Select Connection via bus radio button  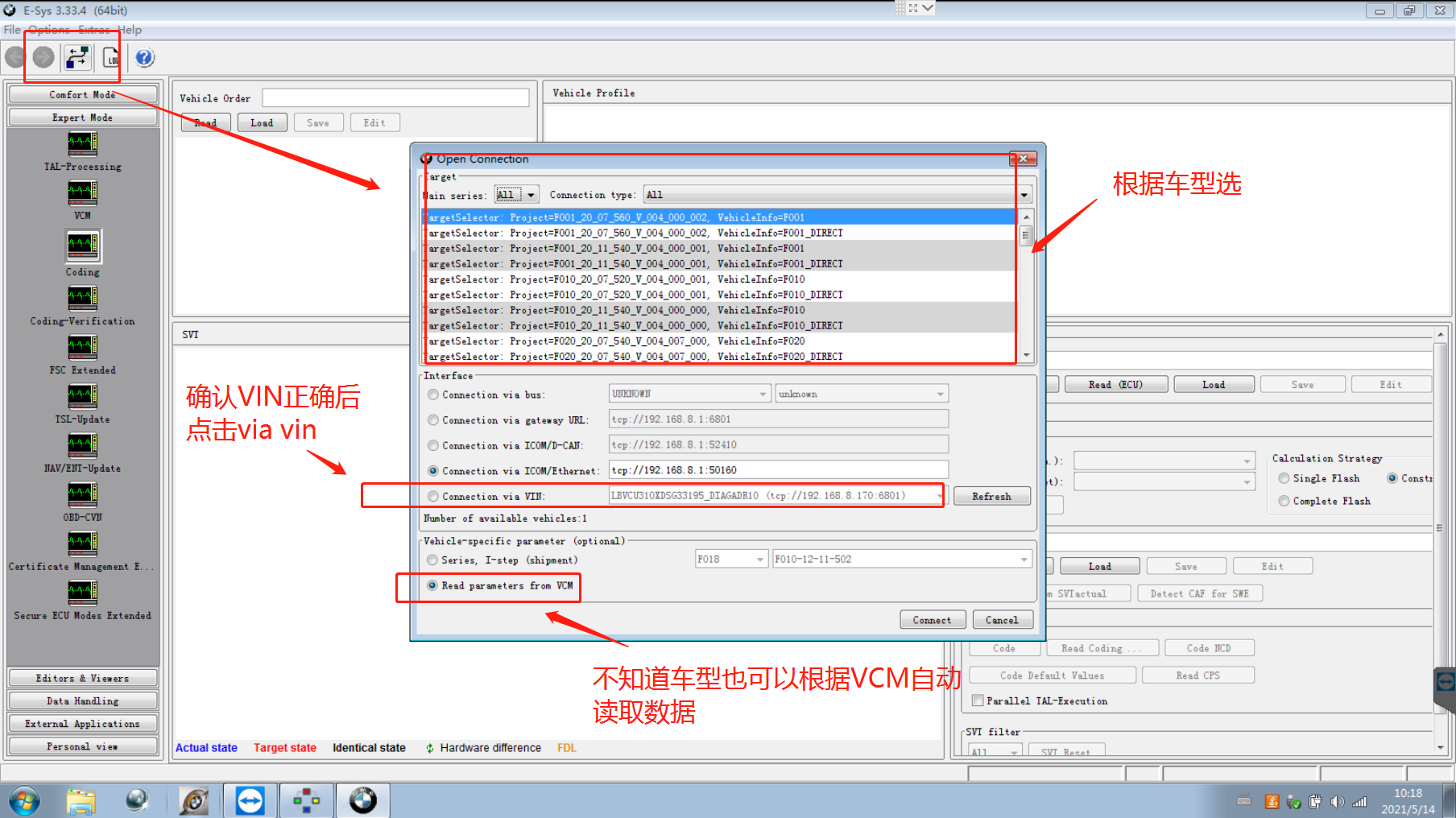[x=433, y=395]
